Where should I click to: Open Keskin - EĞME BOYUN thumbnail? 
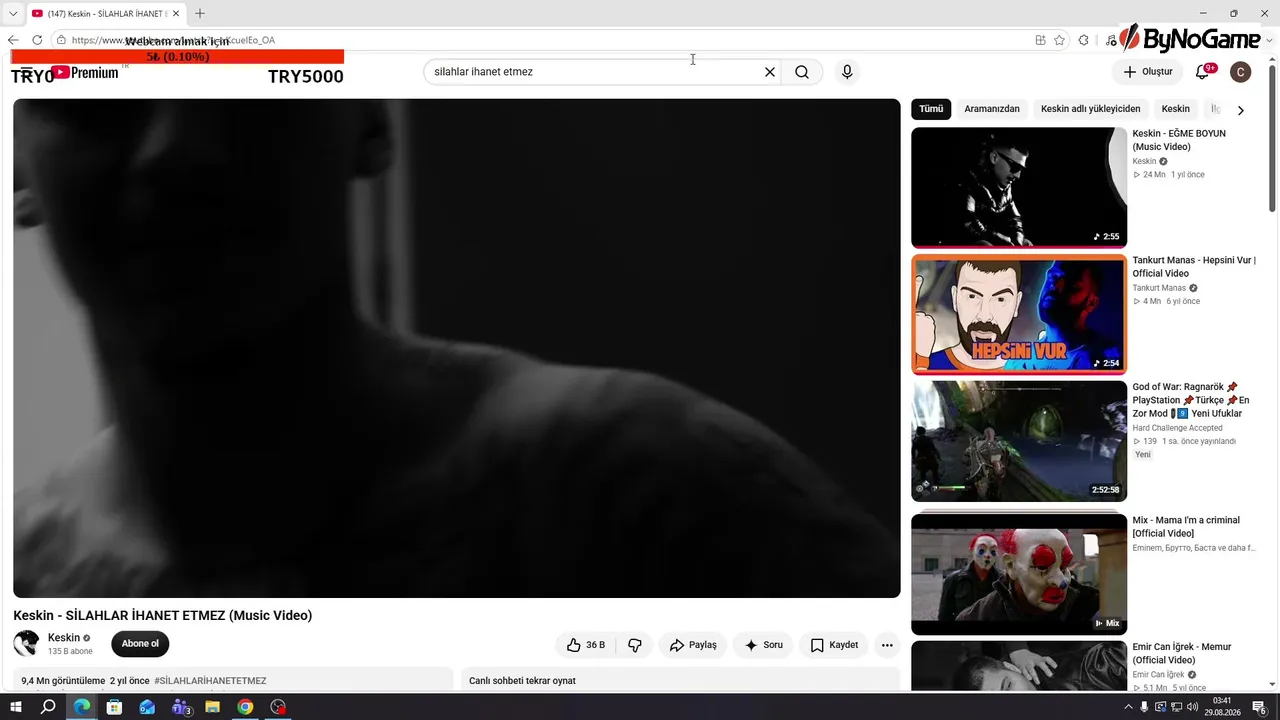1019,187
